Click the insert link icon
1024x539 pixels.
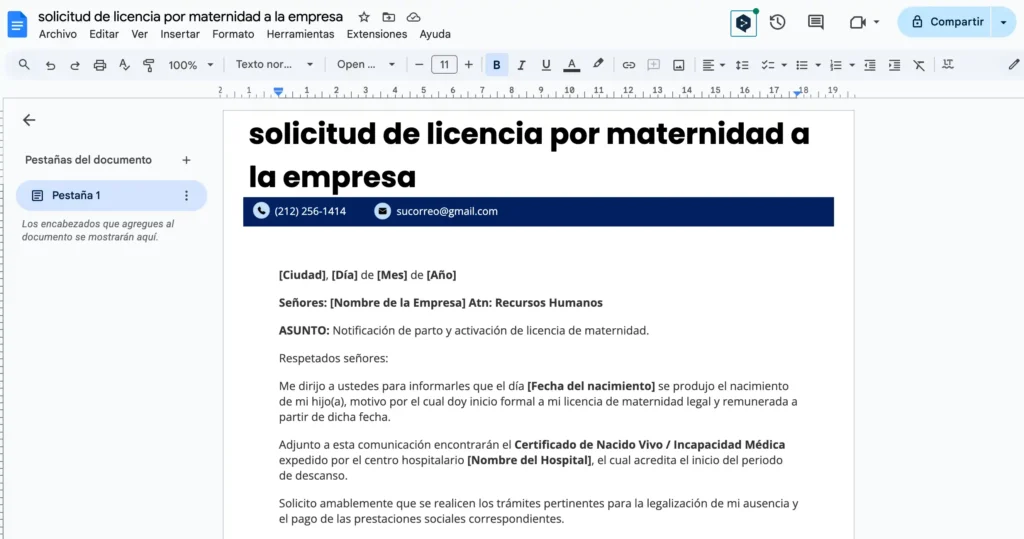point(629,65)
